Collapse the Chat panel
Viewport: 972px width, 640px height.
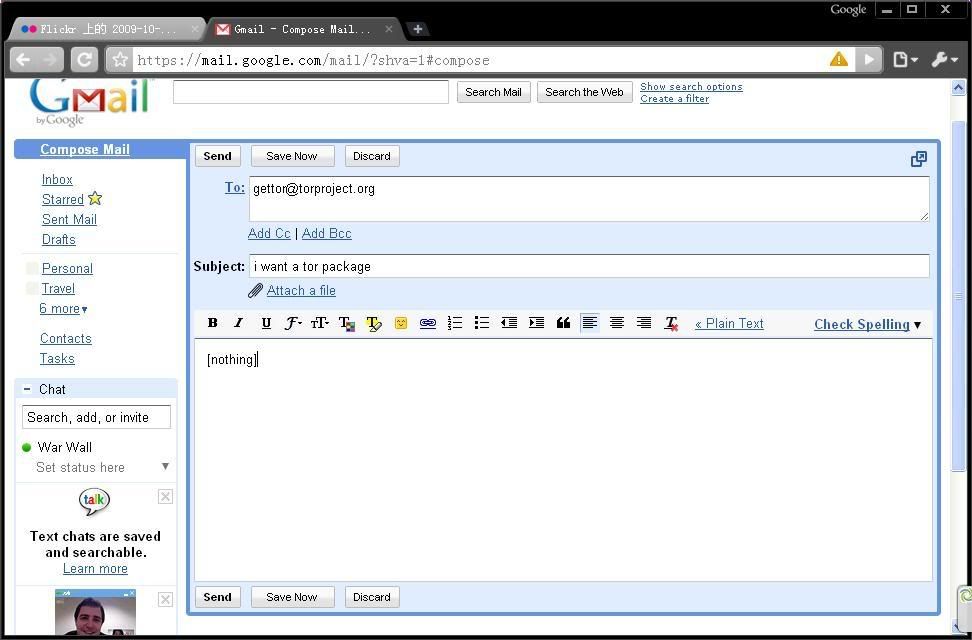pyautogui.click(x=27, y=389)
